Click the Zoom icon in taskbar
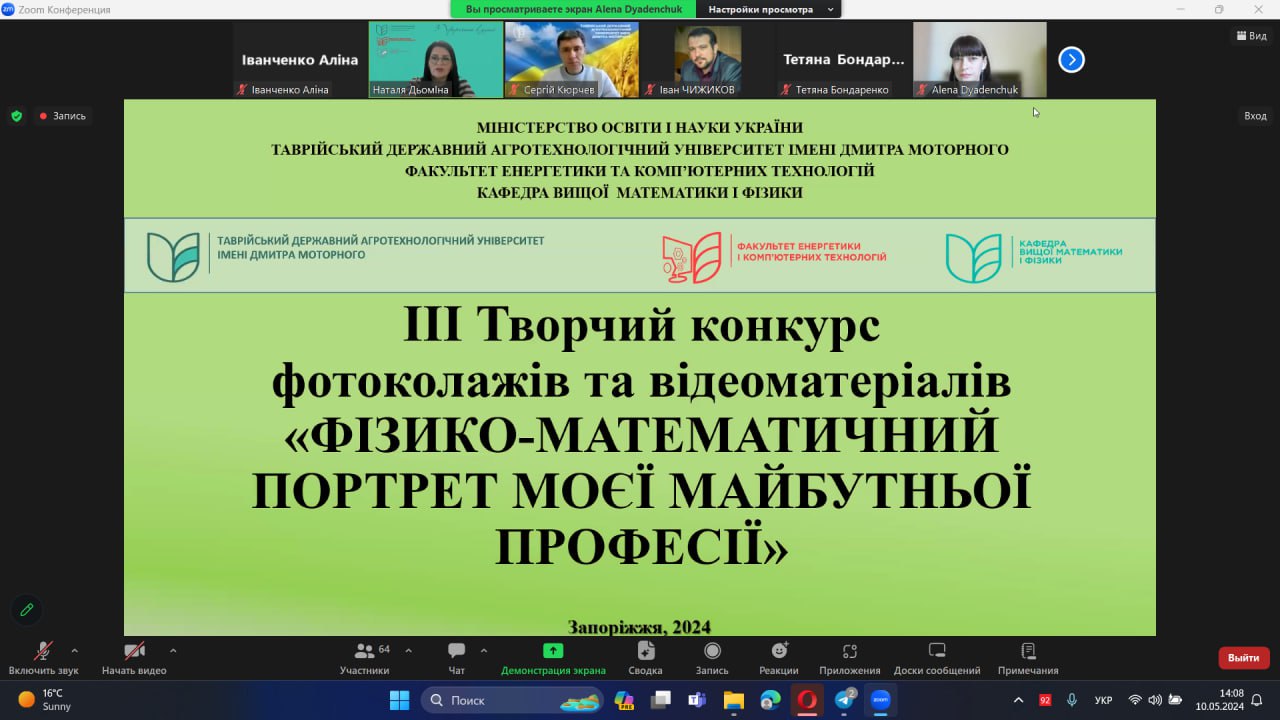 coord(880,700)
